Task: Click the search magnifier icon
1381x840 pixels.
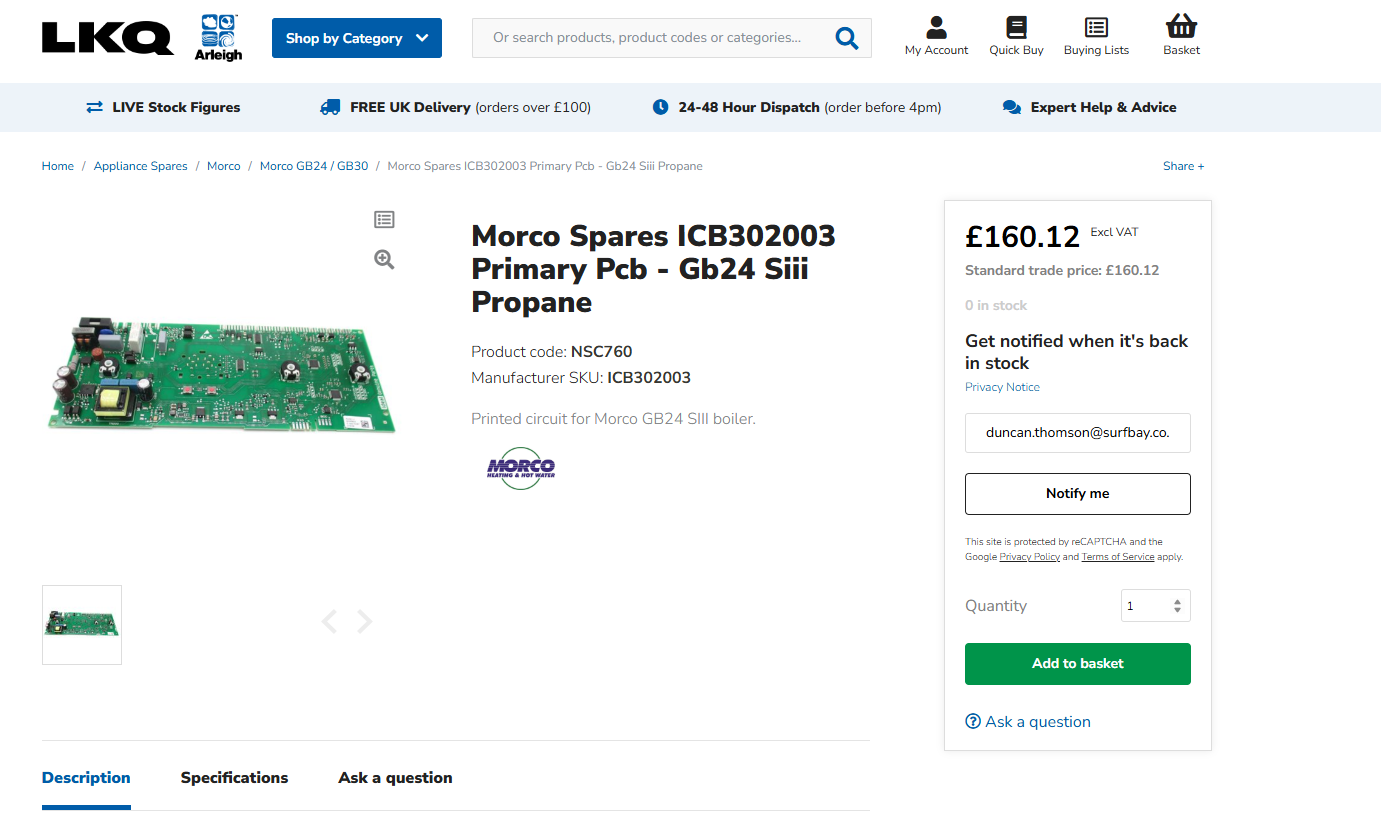Action: 846,38
